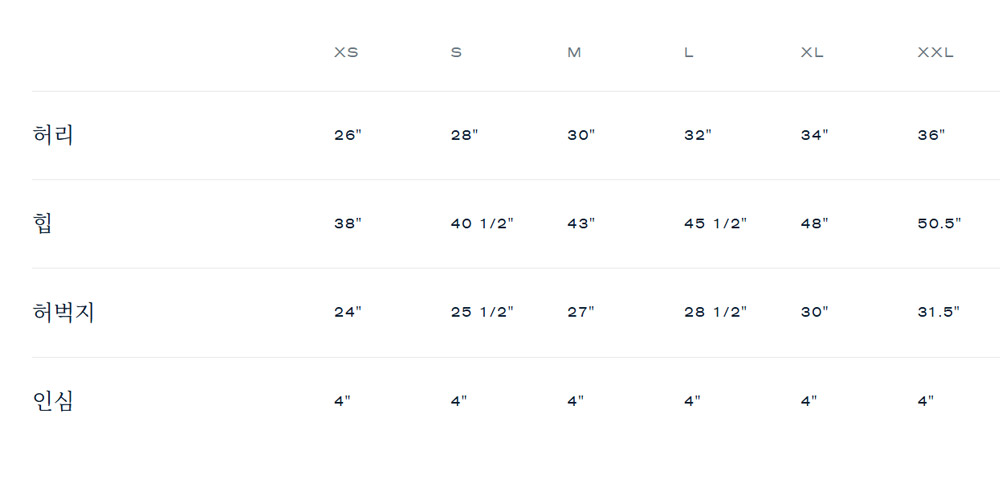The image size is (1000, 500).
Task: Select the 힙 row label
Action: pos(43,223)
